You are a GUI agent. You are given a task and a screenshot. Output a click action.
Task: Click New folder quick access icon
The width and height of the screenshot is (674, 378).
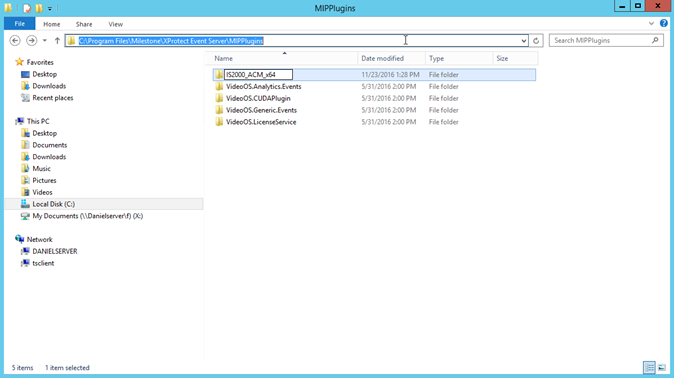39,8
